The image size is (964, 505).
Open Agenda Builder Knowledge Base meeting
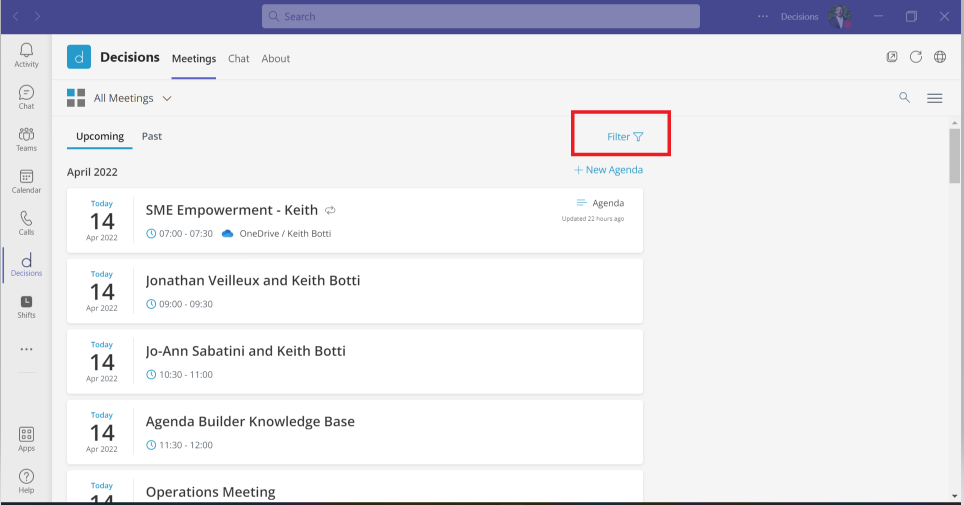250,421
